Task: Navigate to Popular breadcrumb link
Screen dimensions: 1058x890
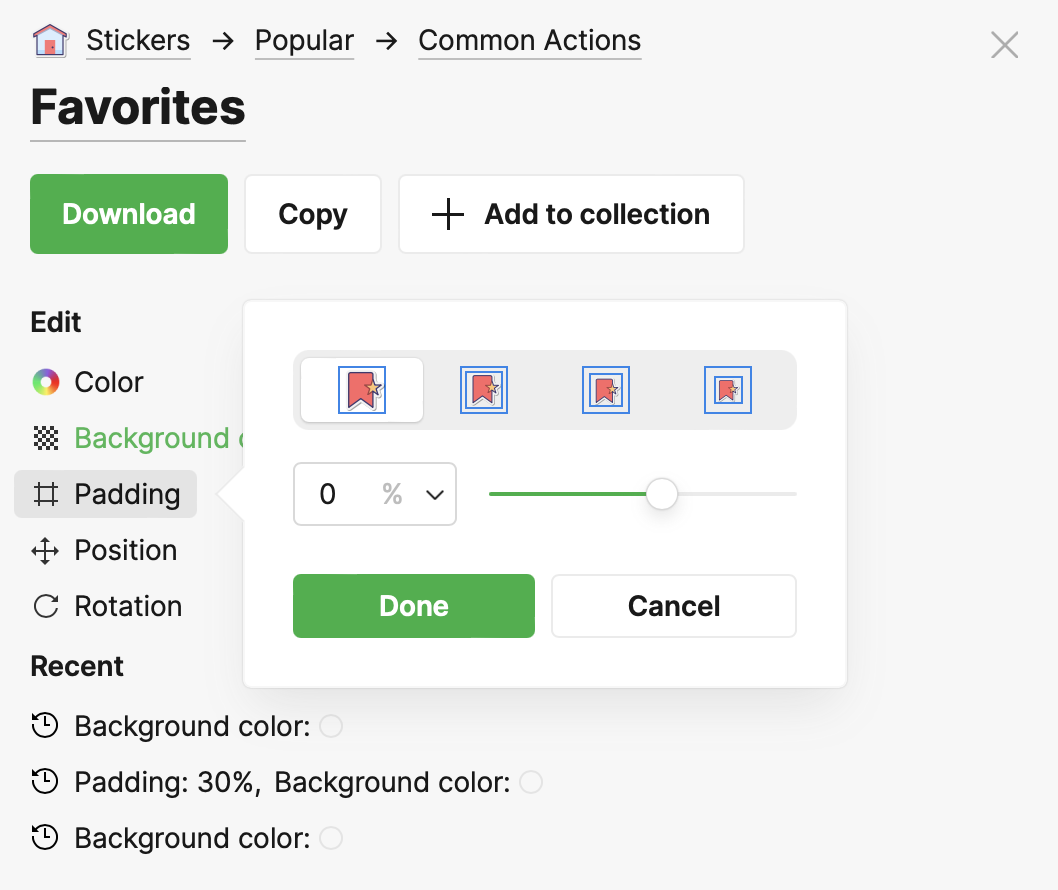Action: (304, 41)
